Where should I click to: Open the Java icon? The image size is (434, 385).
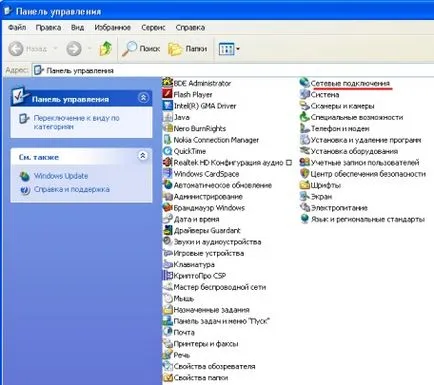click(x=167, y=117)
